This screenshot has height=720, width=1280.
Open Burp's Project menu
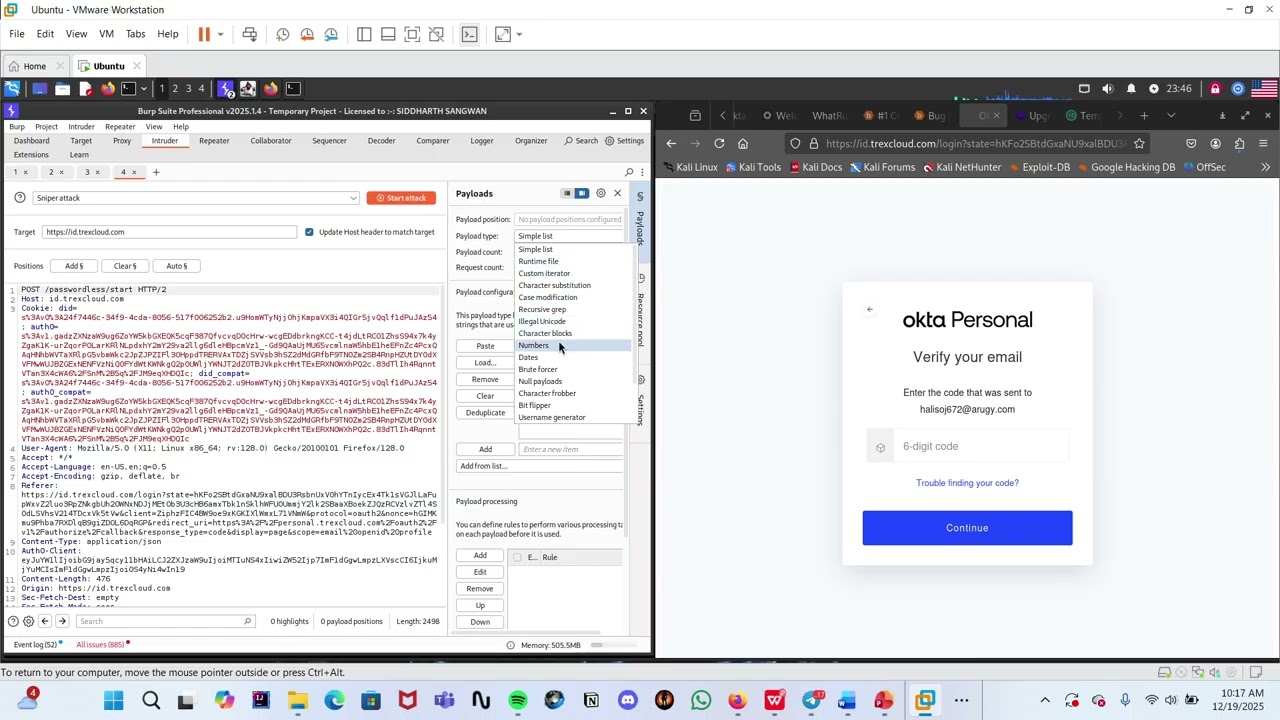pyautogui.click(x=46, y=127)
